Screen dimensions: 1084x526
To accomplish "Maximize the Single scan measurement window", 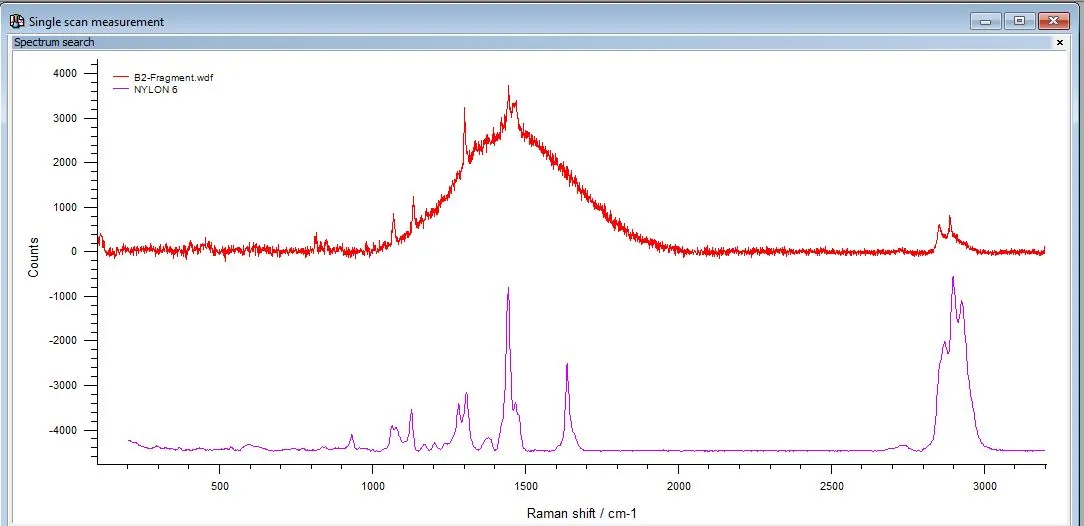I will point(1019,21).
